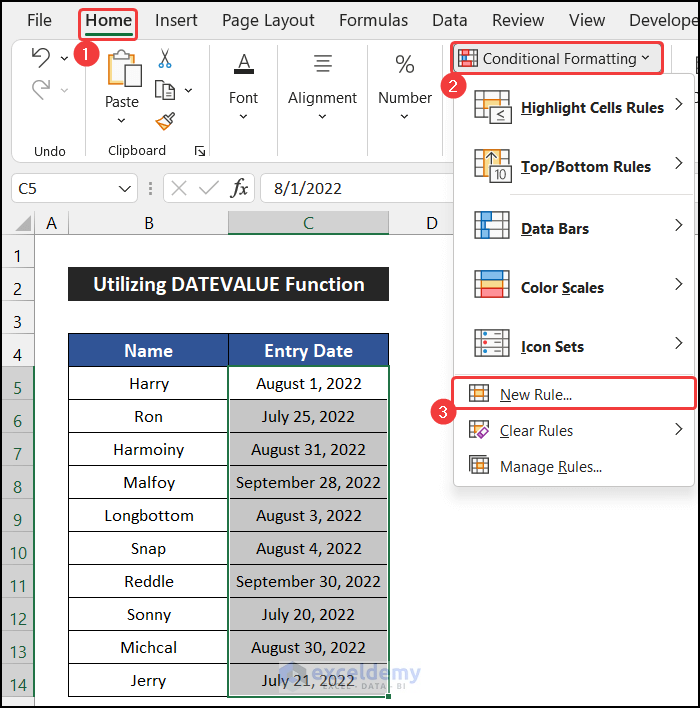Click the Data Bars icon
The image size is (700, 708).
[x=492, y=225]
